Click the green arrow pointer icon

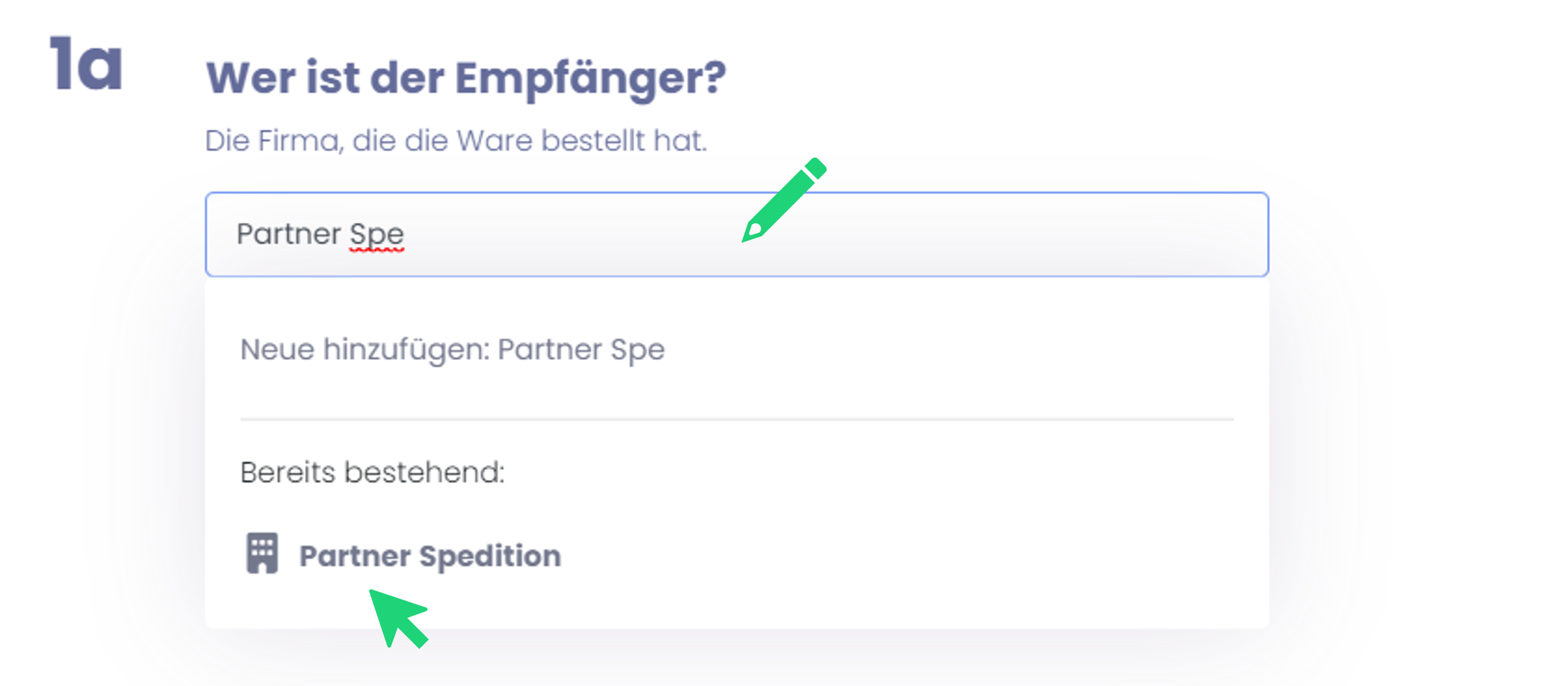[398, 617]
